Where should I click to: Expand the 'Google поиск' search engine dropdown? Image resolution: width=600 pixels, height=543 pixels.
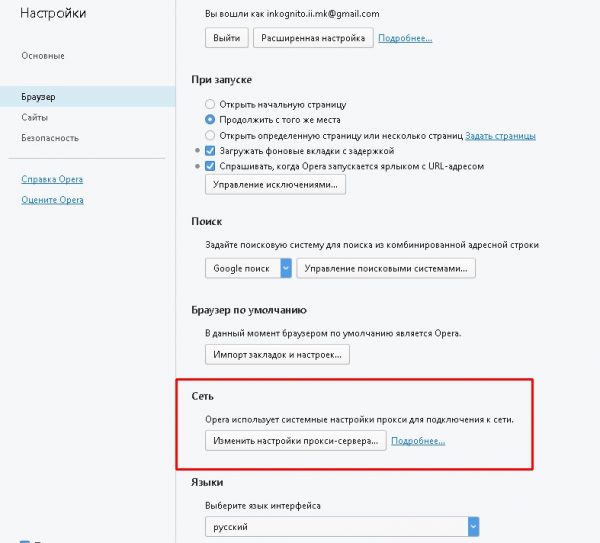[285, 268]
